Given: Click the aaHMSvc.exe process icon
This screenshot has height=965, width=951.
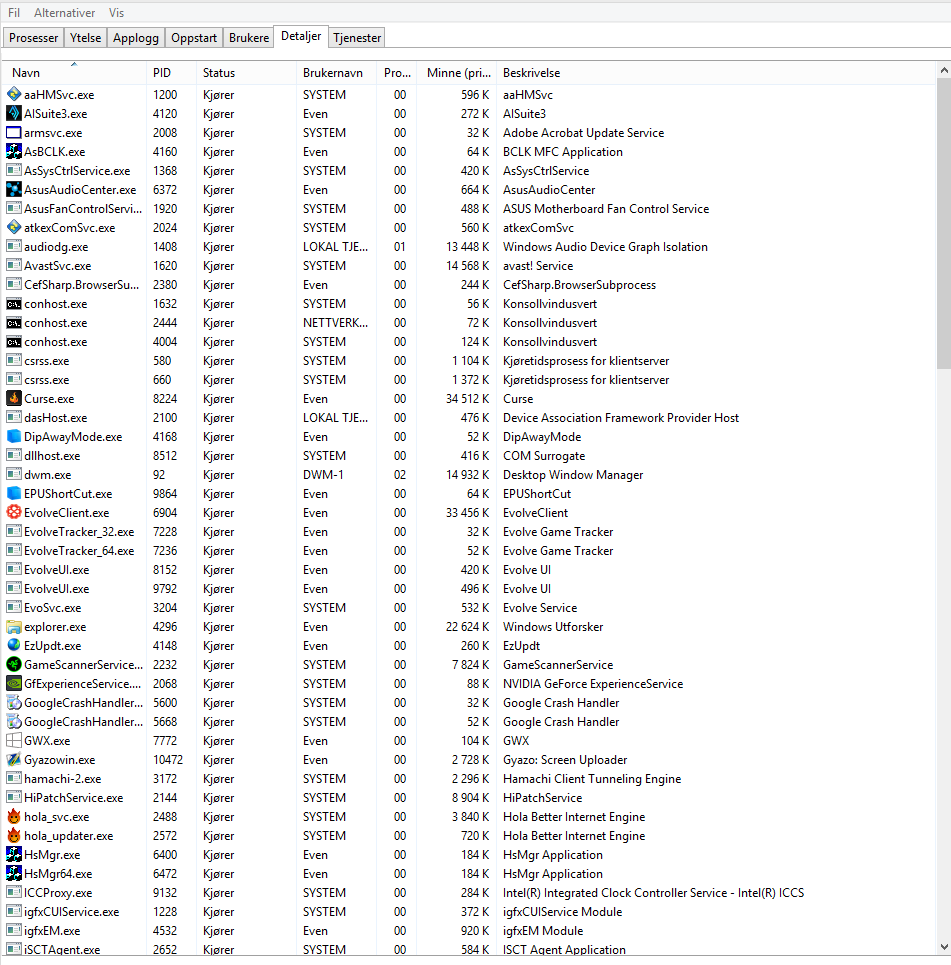Looking at the screenshot, I should click(x=14, y=94).
